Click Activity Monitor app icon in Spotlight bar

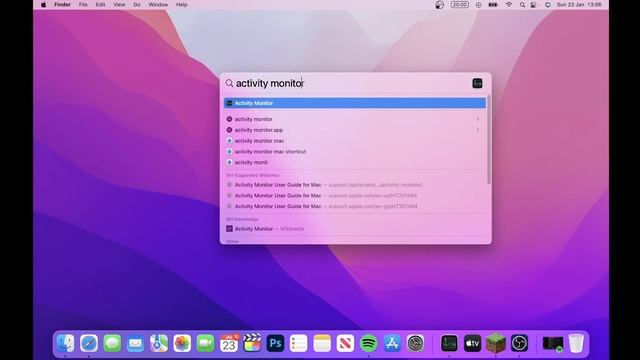(477, 83)
